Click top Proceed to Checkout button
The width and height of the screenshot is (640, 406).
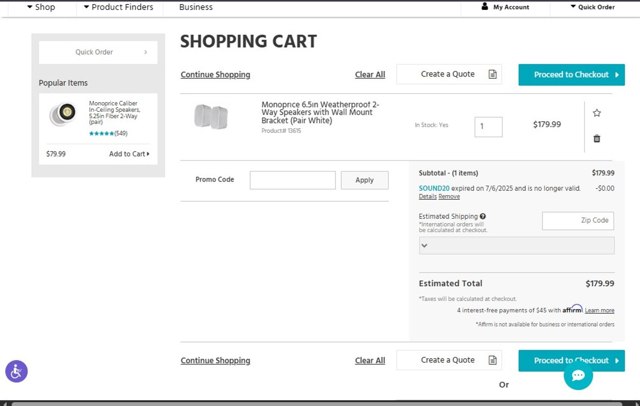point(571,75)
